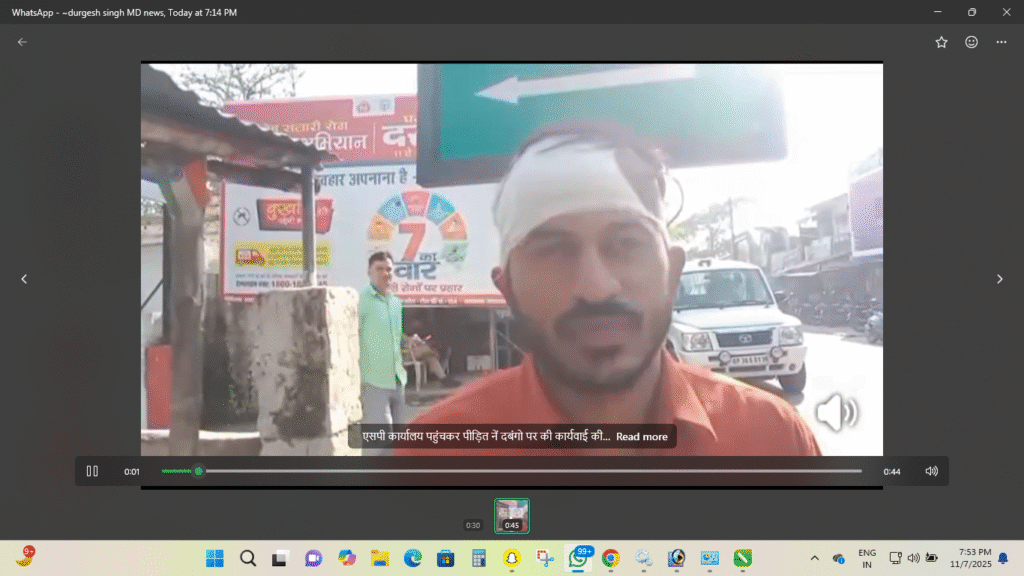Image resolution: width=1024 pixels, height=576 pixels.
Task: Star this media with the star icon
Action: coord(941,42)
